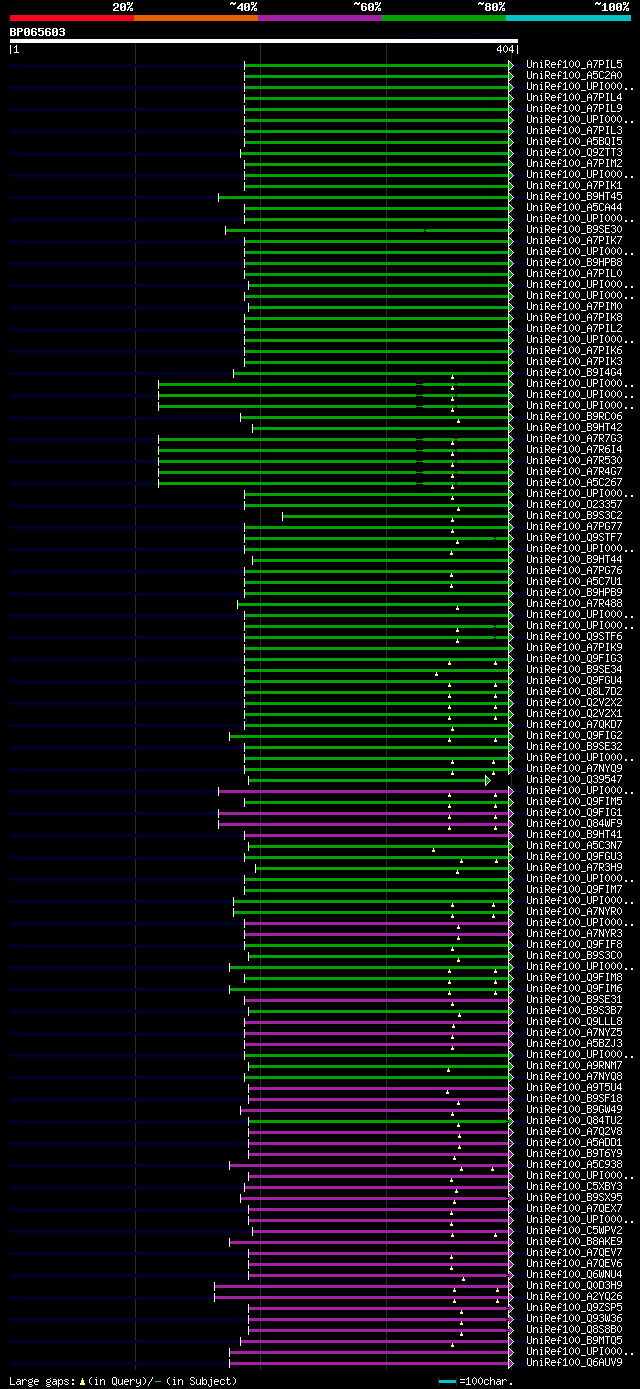Click the UniRef100_B9RC06 label
This screenshot has height=1389, width=640.
[x=574, y=416]
